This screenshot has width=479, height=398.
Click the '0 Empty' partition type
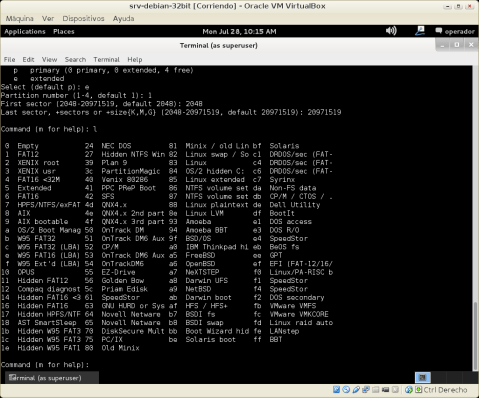(x=22, y=146)
